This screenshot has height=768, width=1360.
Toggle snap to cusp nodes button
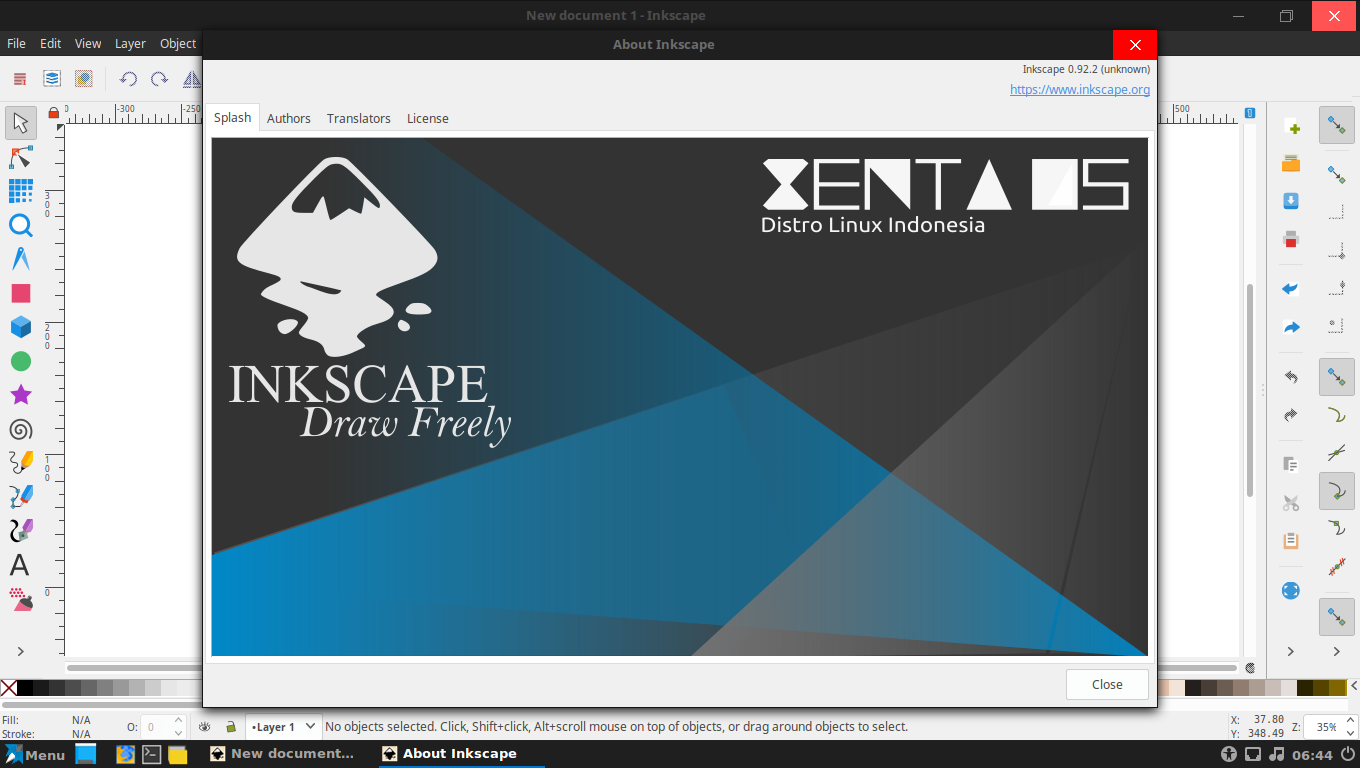[x=1337, y=491]
